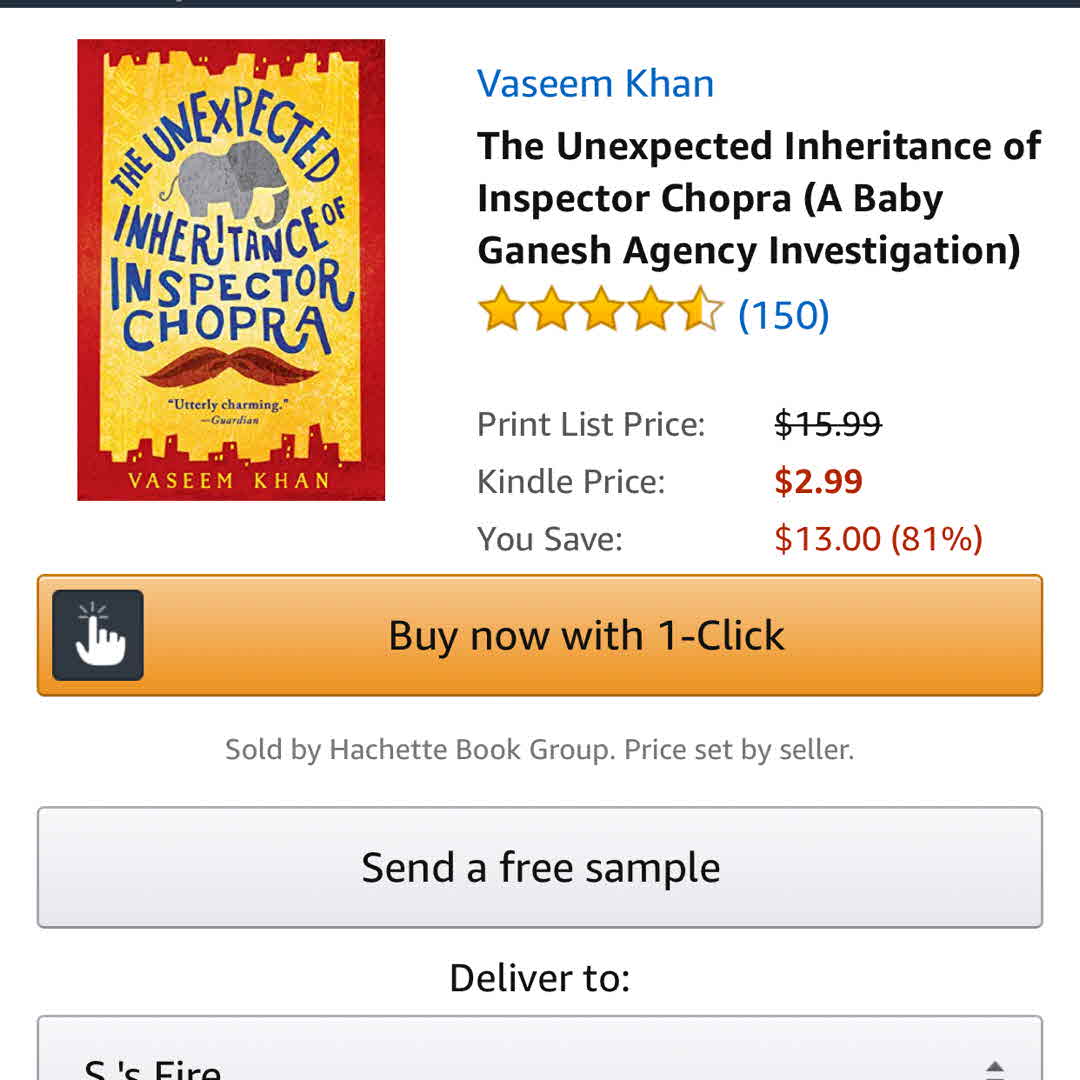The height and width of the screenshot is (1080, 1080).
Task: Tap the 1-Click hand pointer icon
Action: coord(98,635)
